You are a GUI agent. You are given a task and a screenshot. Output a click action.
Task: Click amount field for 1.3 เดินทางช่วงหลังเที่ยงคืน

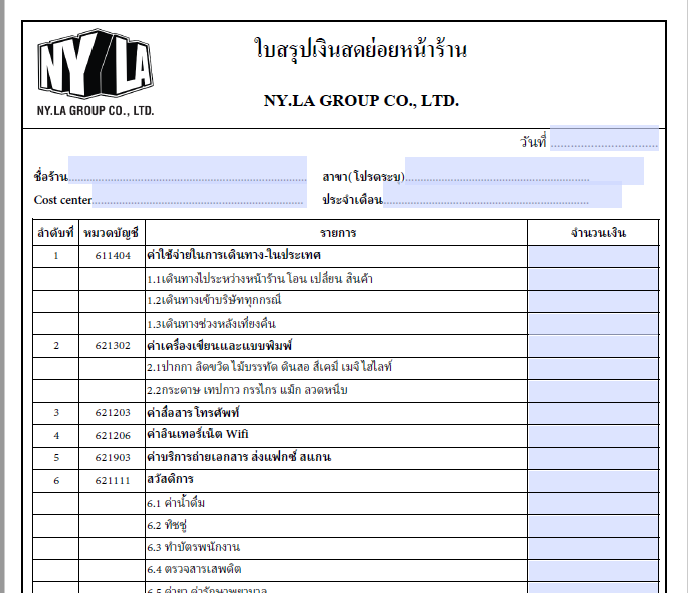click(593, 324)
